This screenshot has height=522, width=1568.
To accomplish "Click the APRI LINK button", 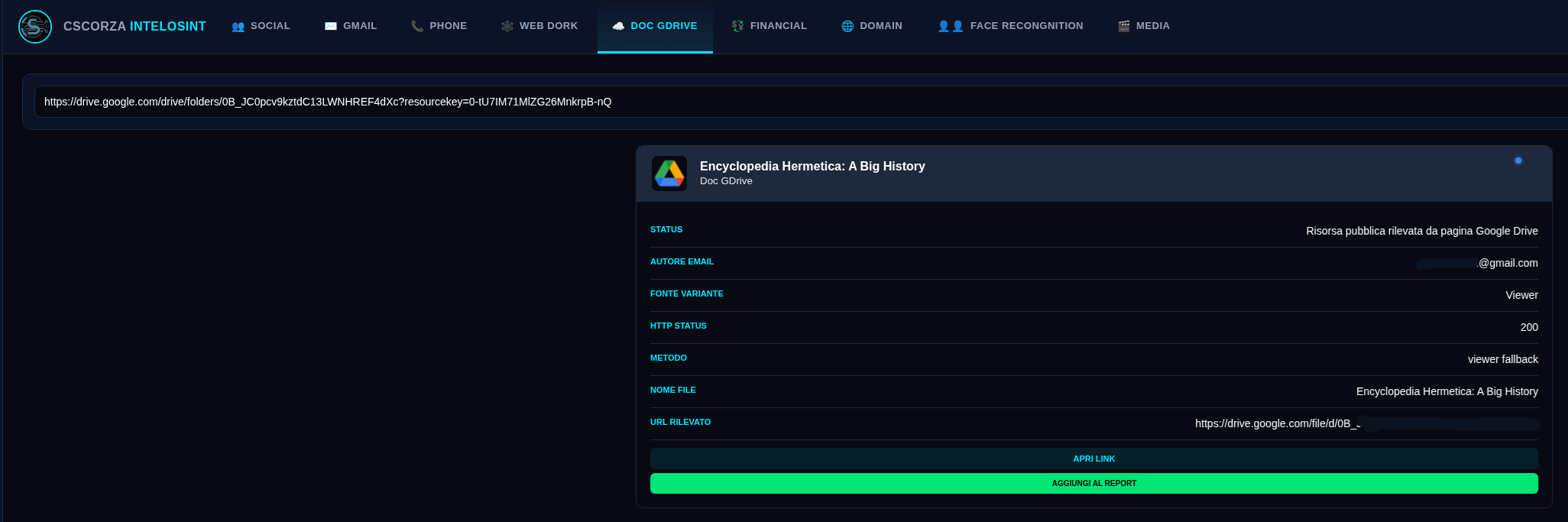I will point(1094,459).
